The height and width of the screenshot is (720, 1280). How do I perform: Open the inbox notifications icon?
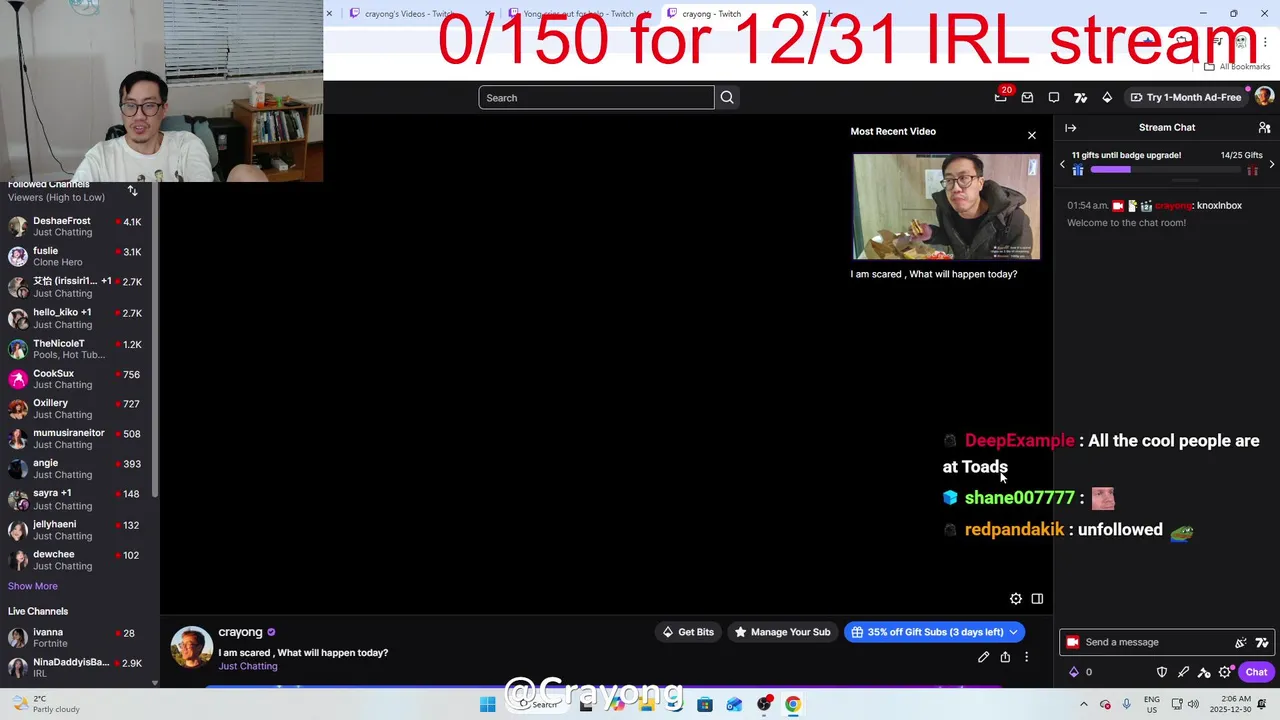tap(1027, 97)
